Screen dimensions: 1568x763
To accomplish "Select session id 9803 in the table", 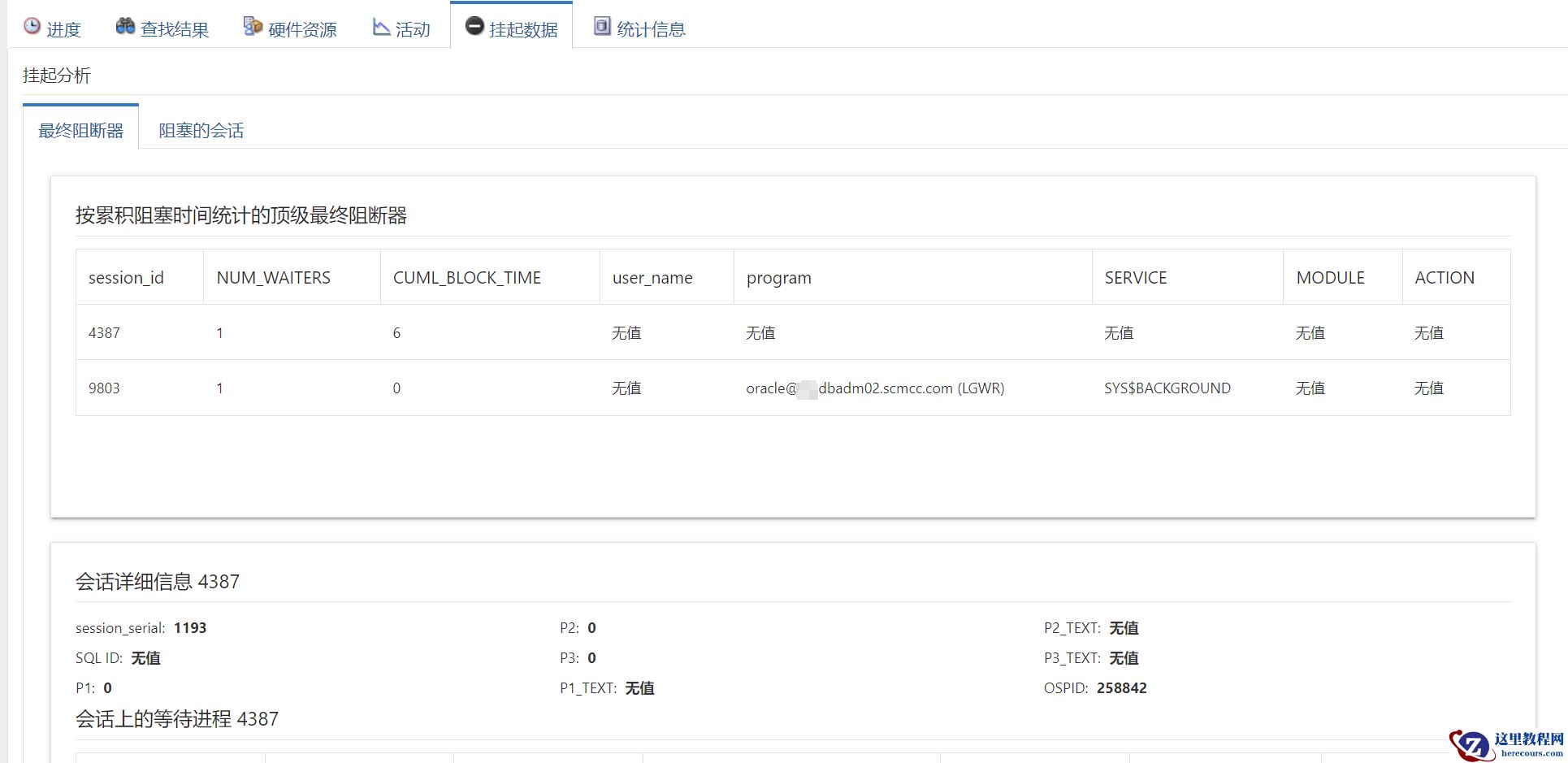I will pyautogui.click(x=104, y=388).
